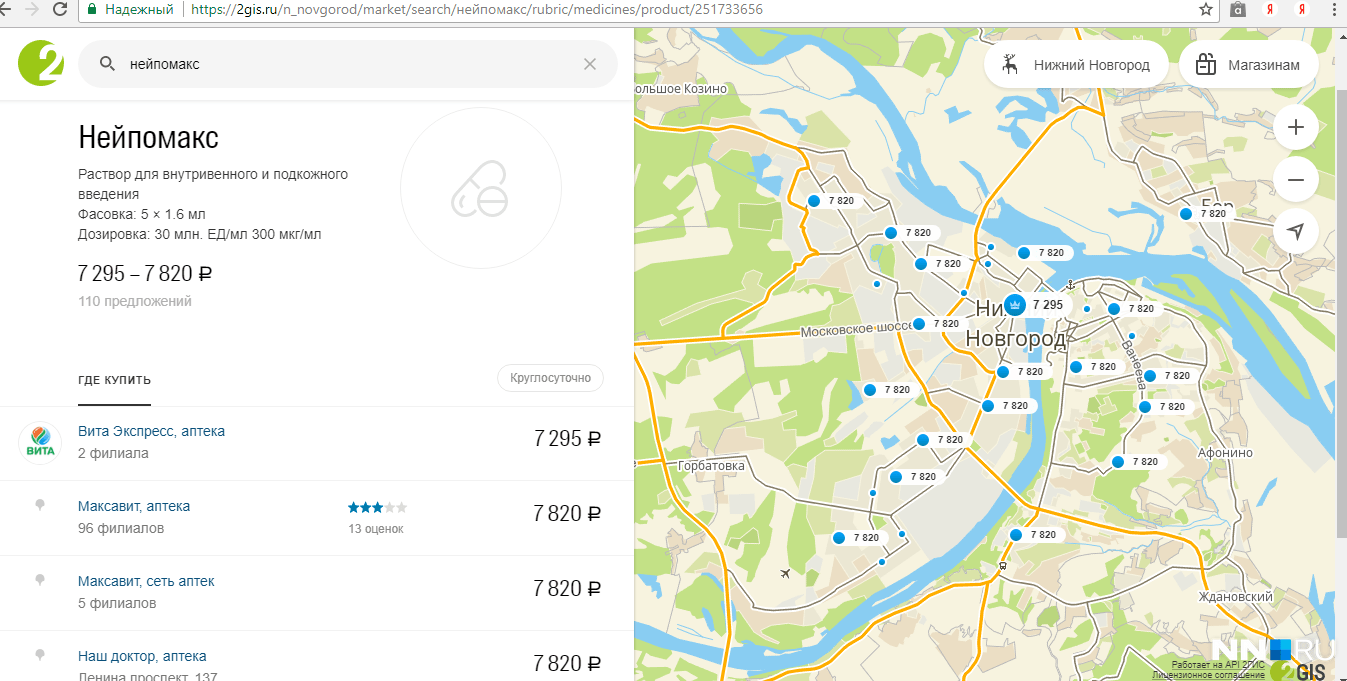The width and height of the screenshot is (1347, 681).
Task: Click price range 7 295 – 7 820 ₽
Action: [145, 274]
